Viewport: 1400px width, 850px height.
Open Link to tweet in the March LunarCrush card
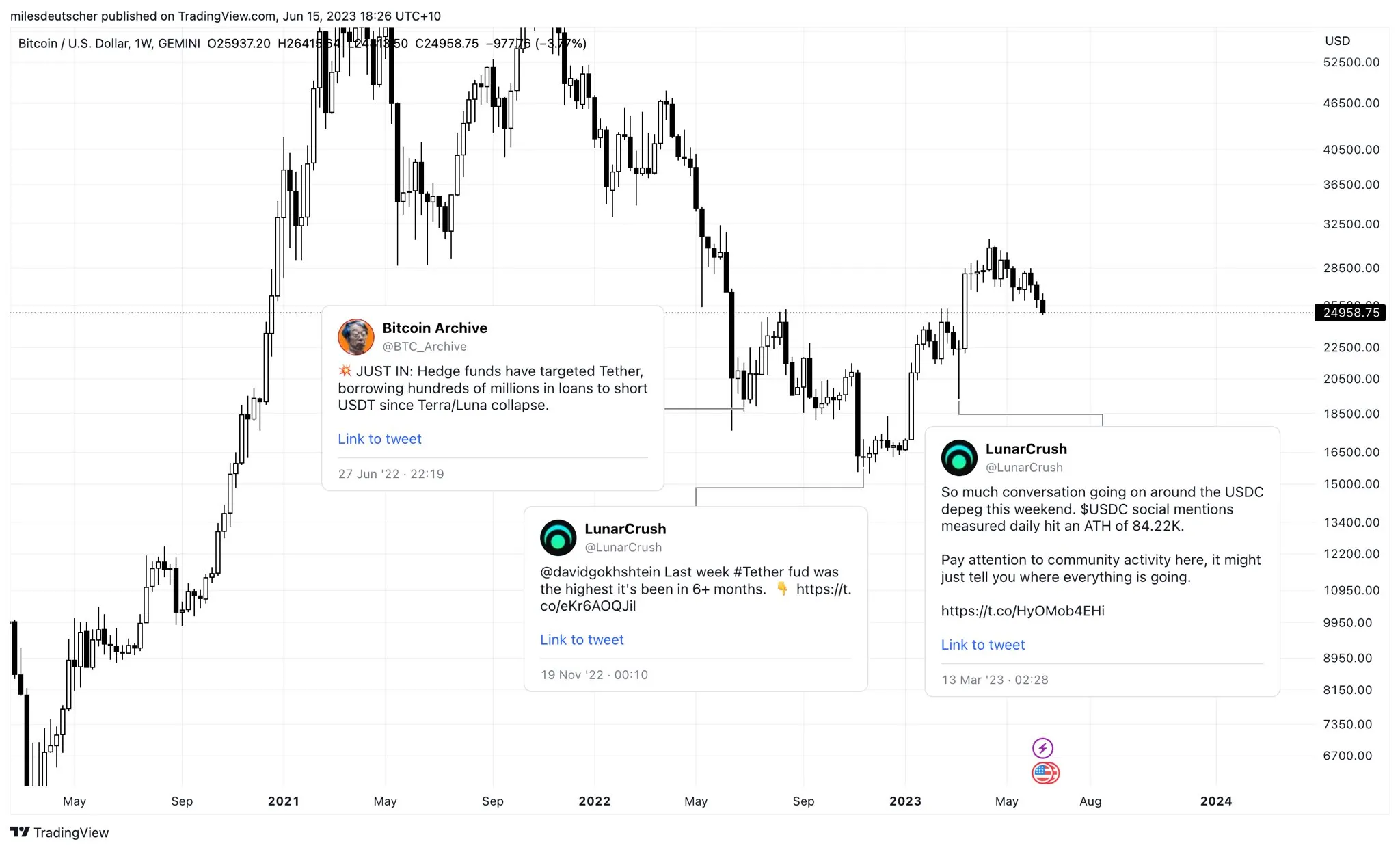pyautogui.click(x=983, y=644)
